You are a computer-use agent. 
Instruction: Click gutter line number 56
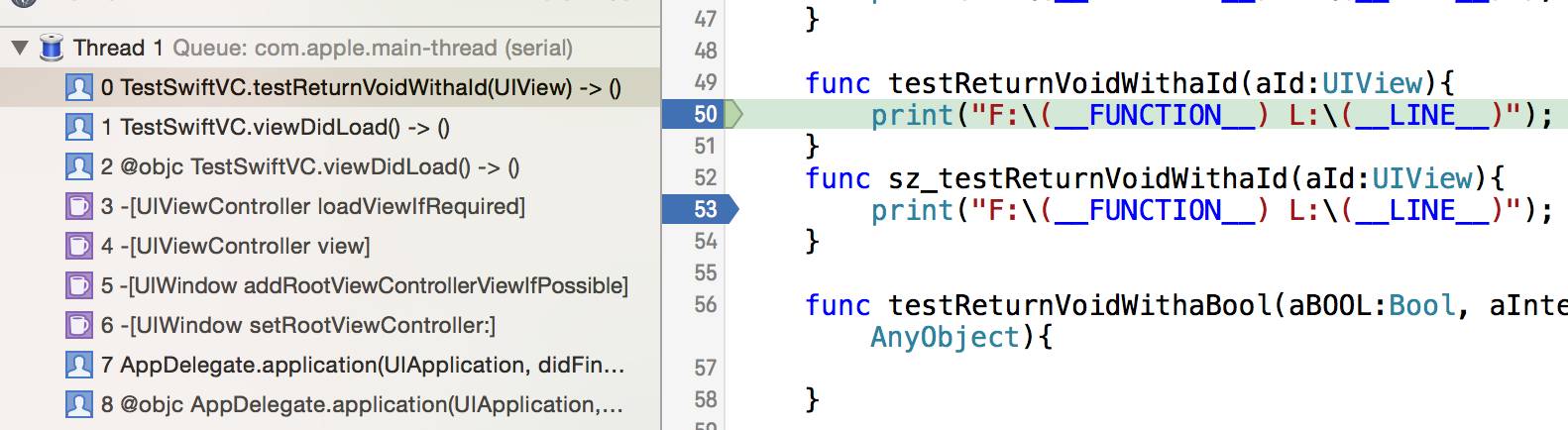point(705,304)
